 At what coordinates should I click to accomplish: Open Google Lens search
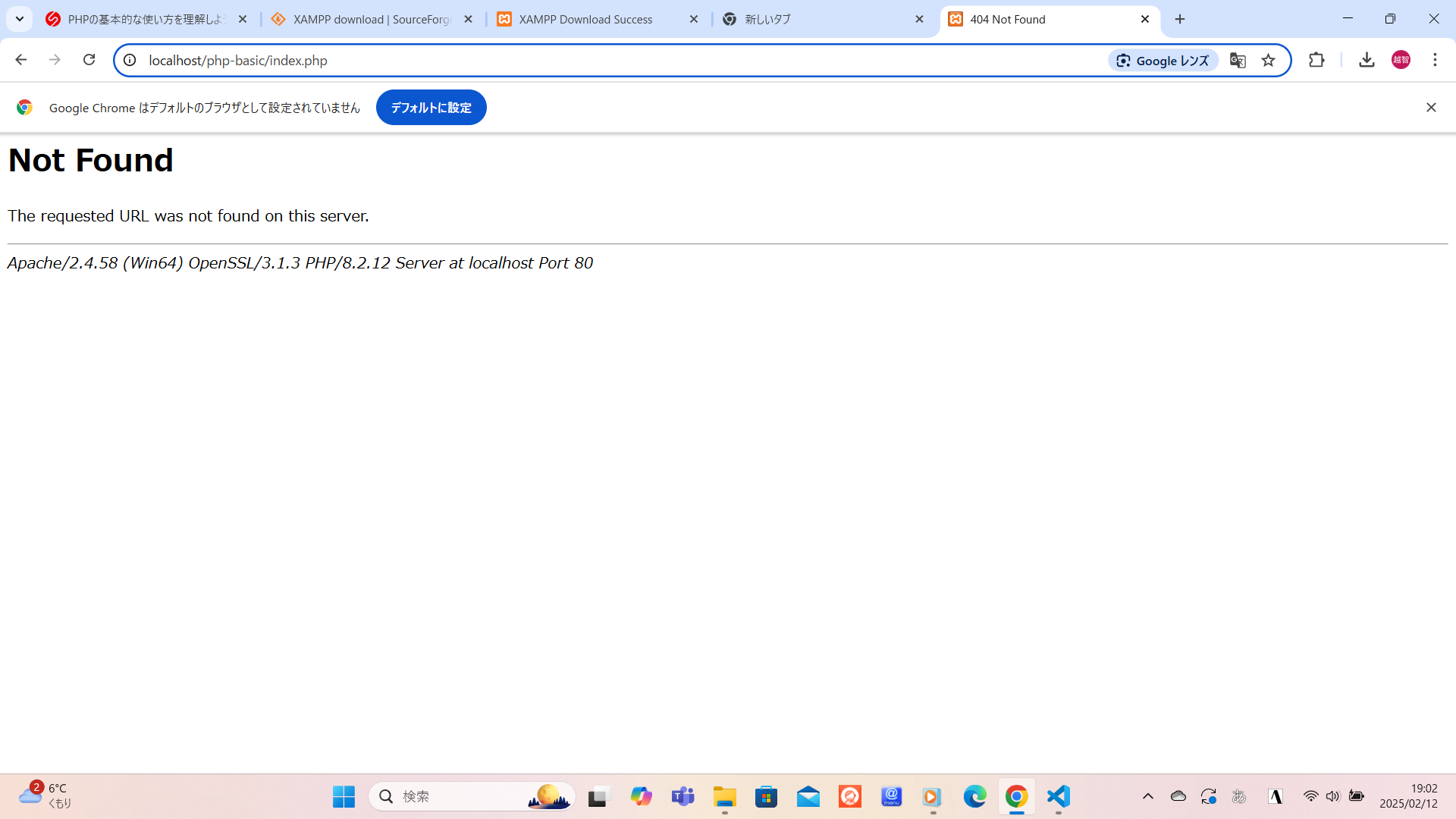click(1163, 61)
